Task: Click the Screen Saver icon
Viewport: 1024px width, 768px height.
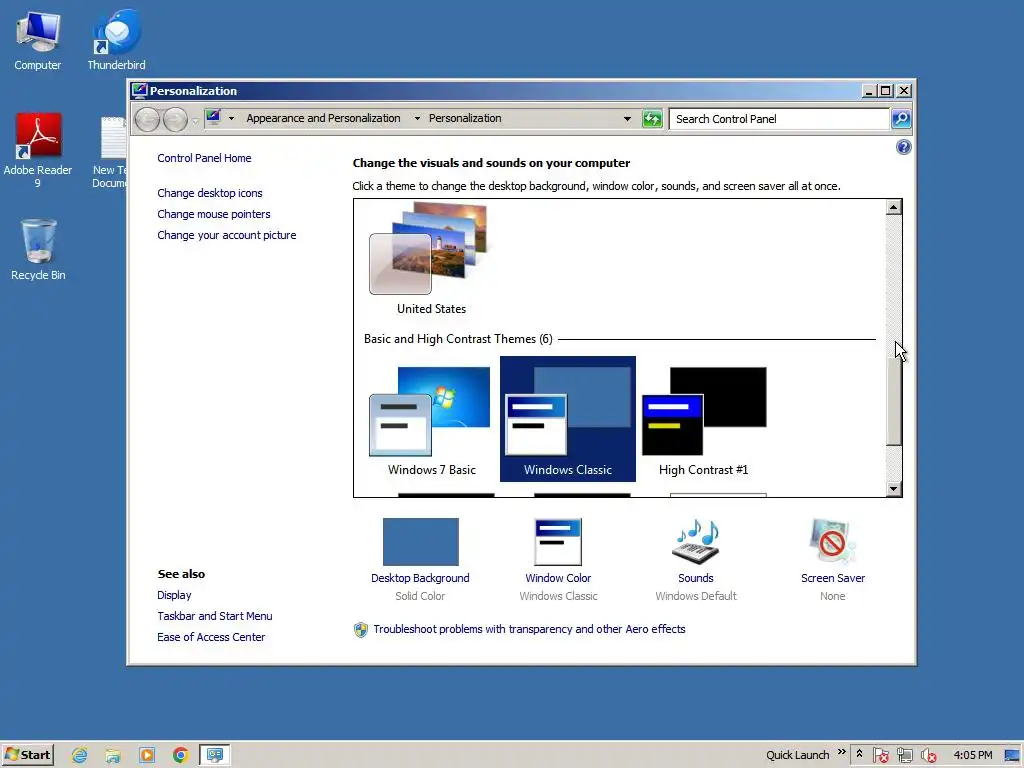Action: tap(833, 541)
